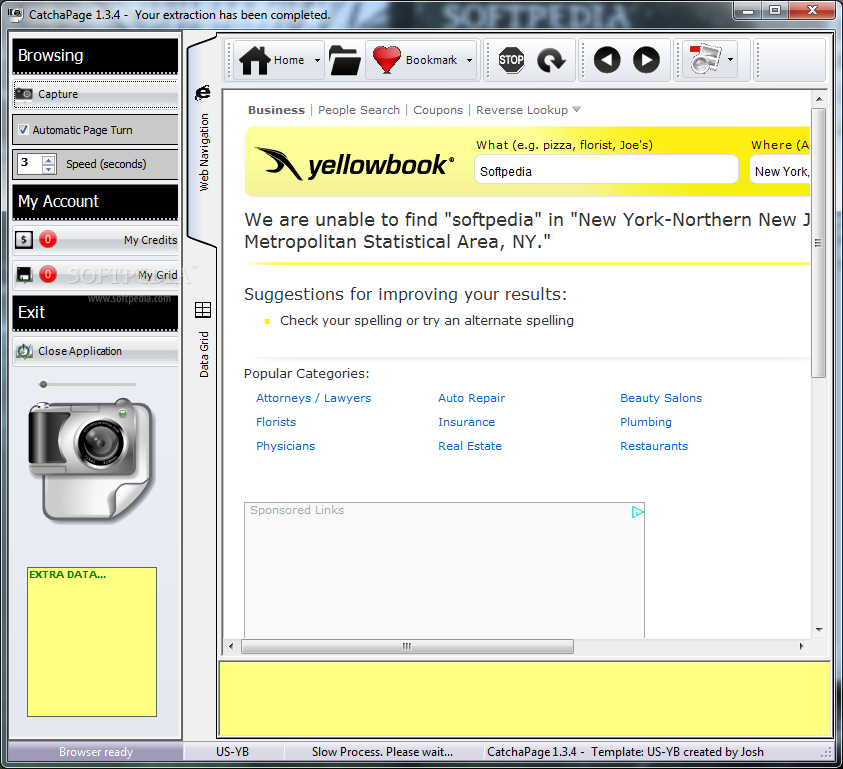Click 'Slow Process. Please wait...' status text

(x=382, y=752)
